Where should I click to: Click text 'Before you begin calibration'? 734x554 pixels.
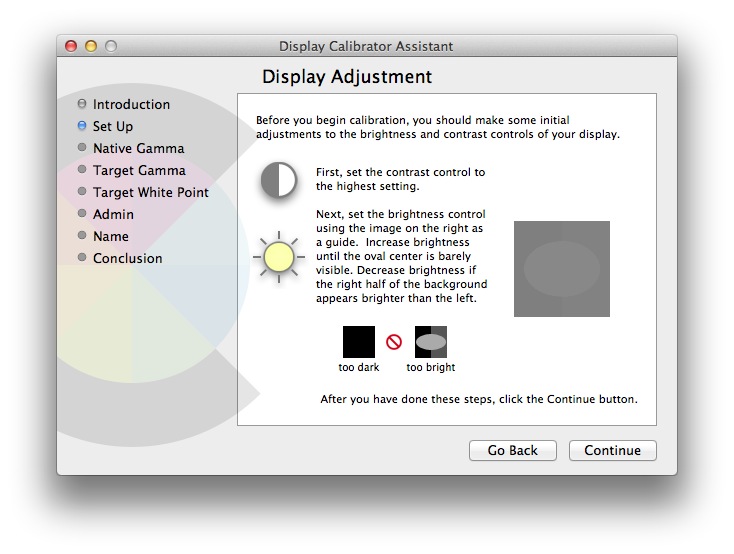tap(330, 120)
